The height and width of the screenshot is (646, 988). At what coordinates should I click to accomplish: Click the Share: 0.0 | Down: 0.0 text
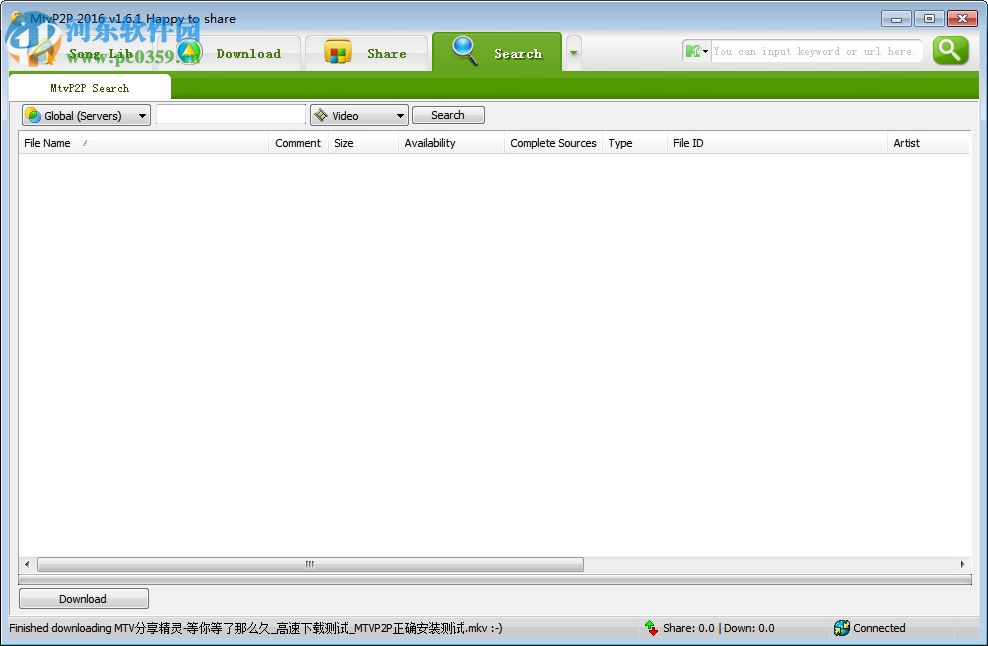point(718,628)
